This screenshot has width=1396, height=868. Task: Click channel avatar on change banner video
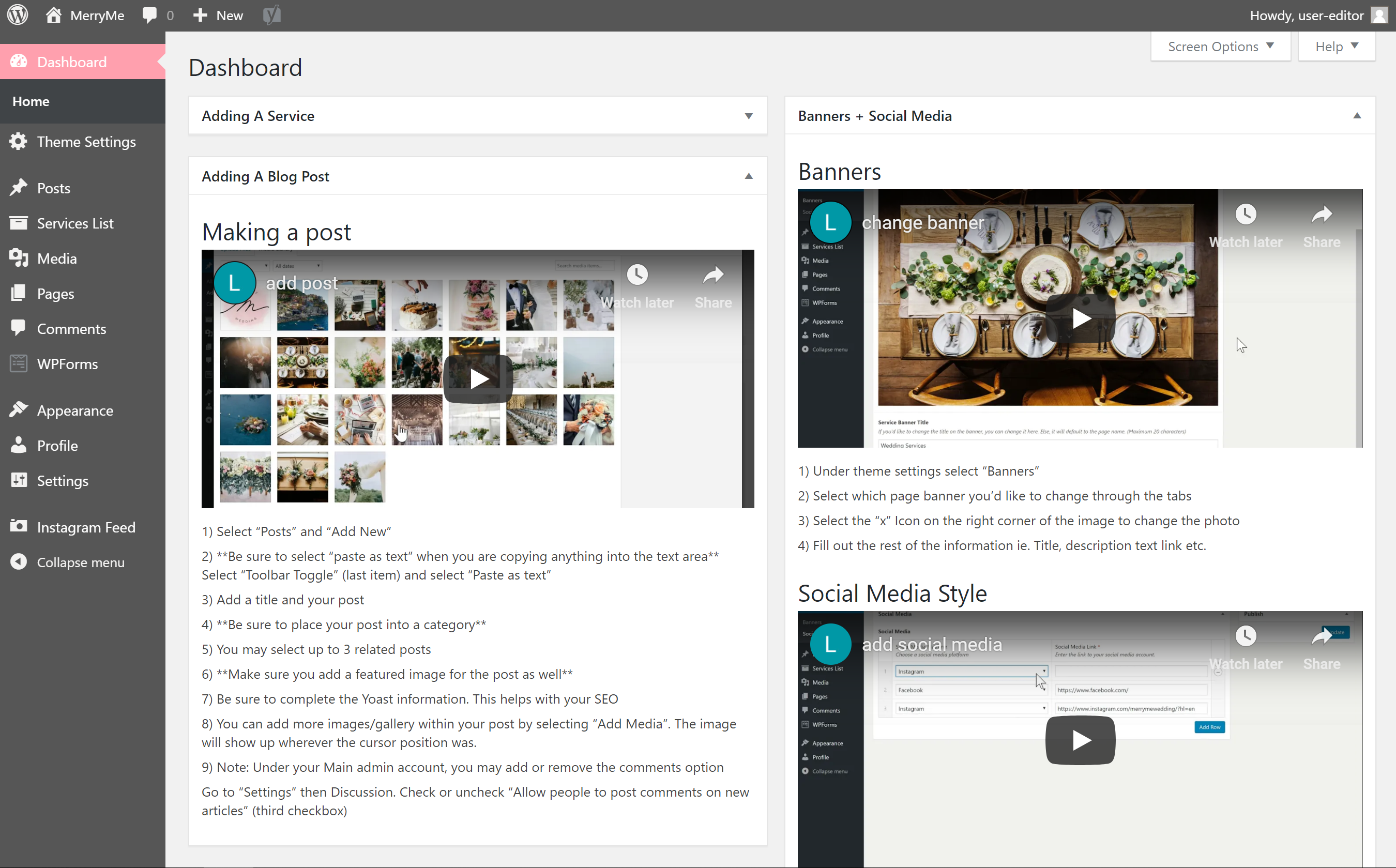pos(830,223)
